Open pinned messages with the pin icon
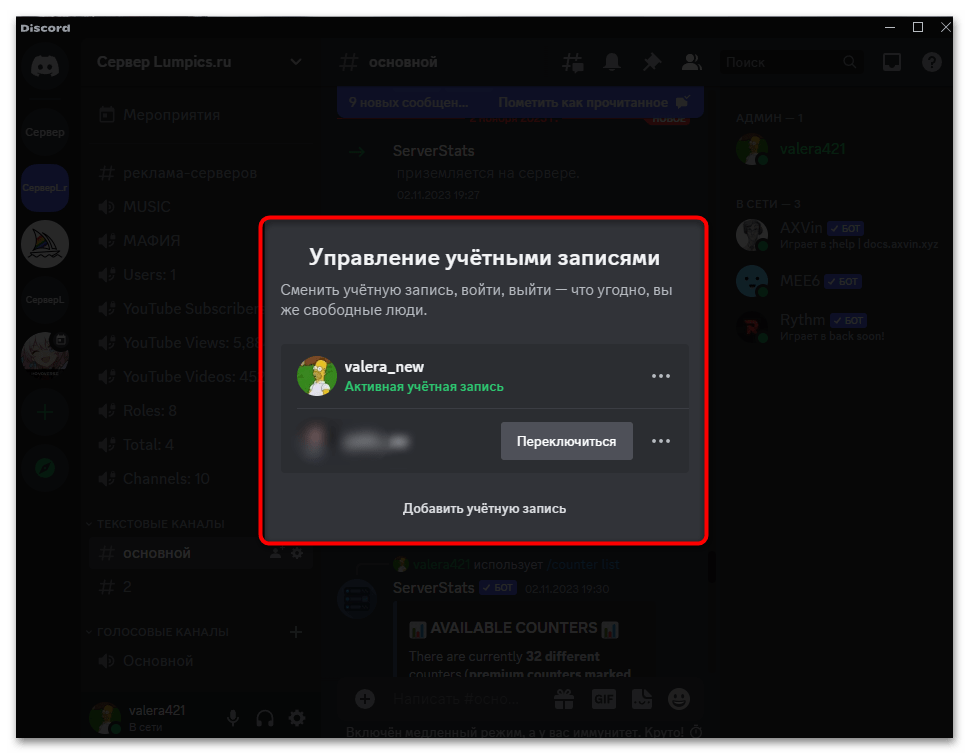This screenshot has width=969, height=754. click(651, 61)
